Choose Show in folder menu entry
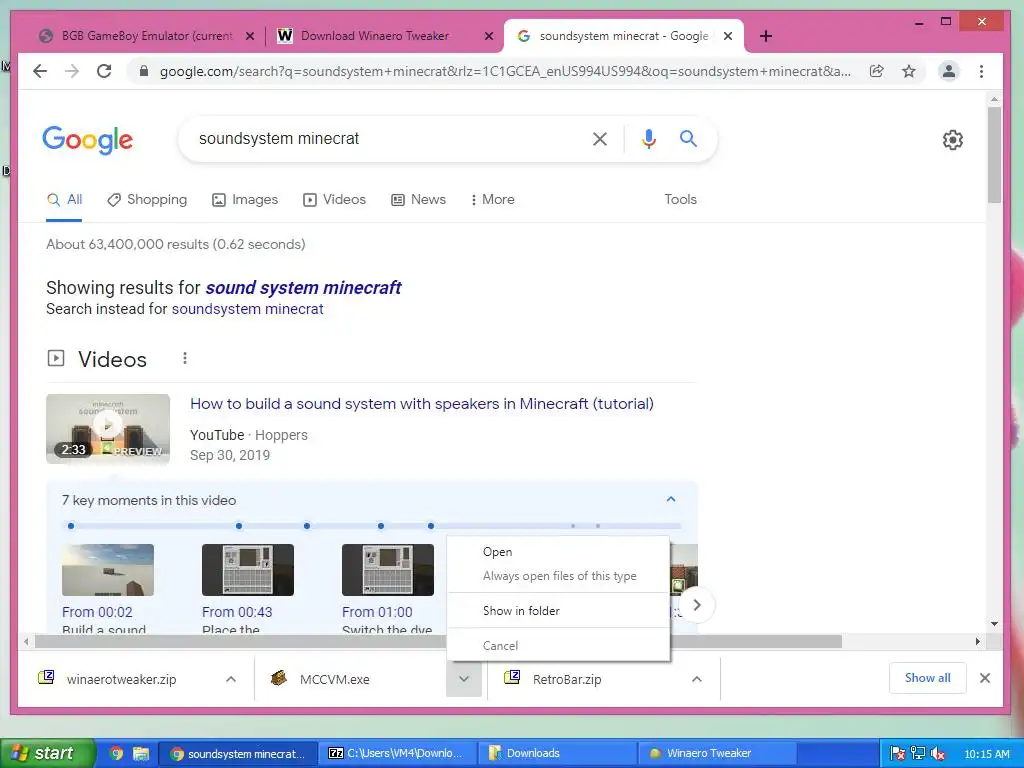 [558, 611]
